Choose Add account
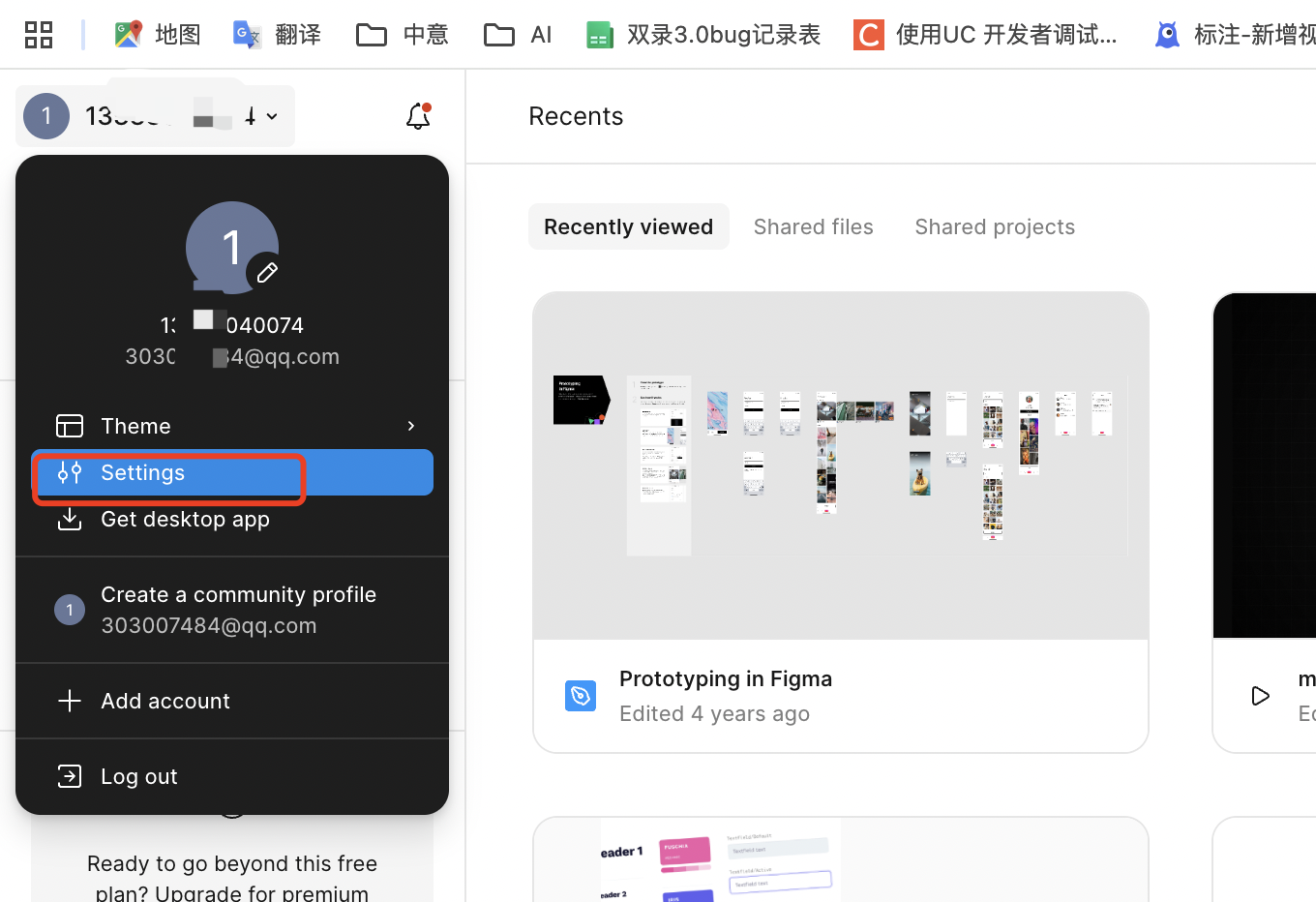This screenshot has width=1316, height=902. pos(232,701)
